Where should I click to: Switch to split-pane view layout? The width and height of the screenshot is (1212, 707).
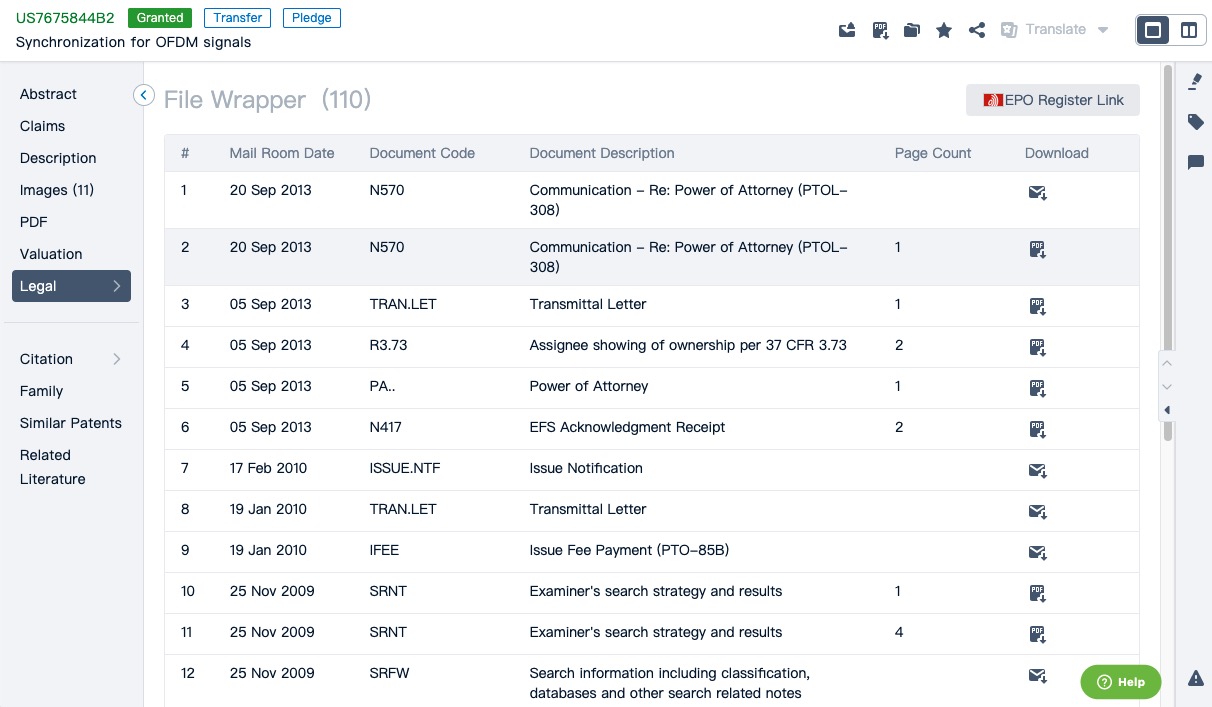[1189, 30]
